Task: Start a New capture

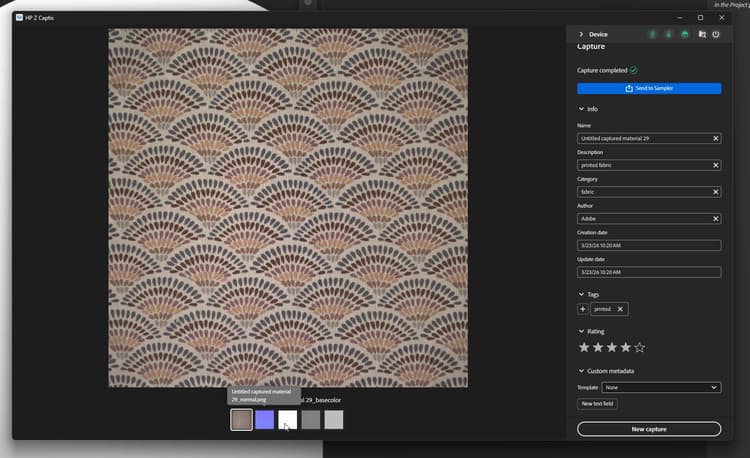Action: click(x=649, y=429)
